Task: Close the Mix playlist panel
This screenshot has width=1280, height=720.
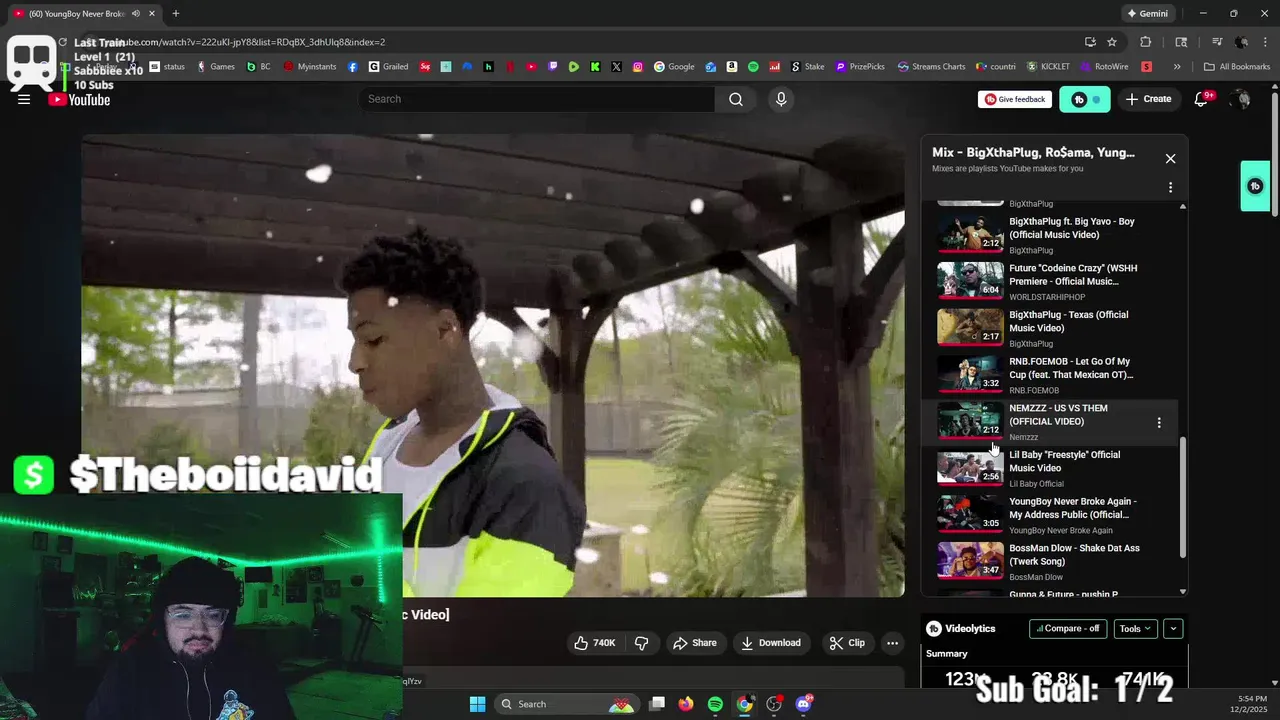Action: (x=1170, y=159)
